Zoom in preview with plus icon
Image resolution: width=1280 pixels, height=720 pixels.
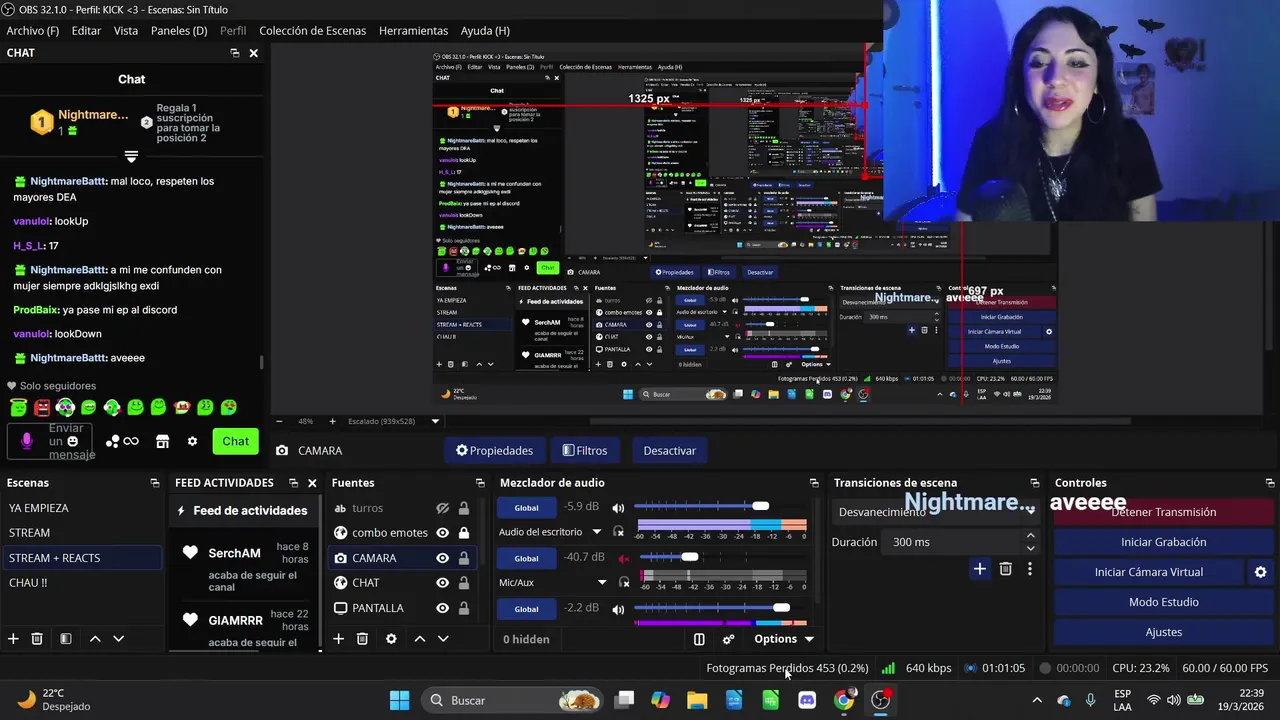(332, 421)
